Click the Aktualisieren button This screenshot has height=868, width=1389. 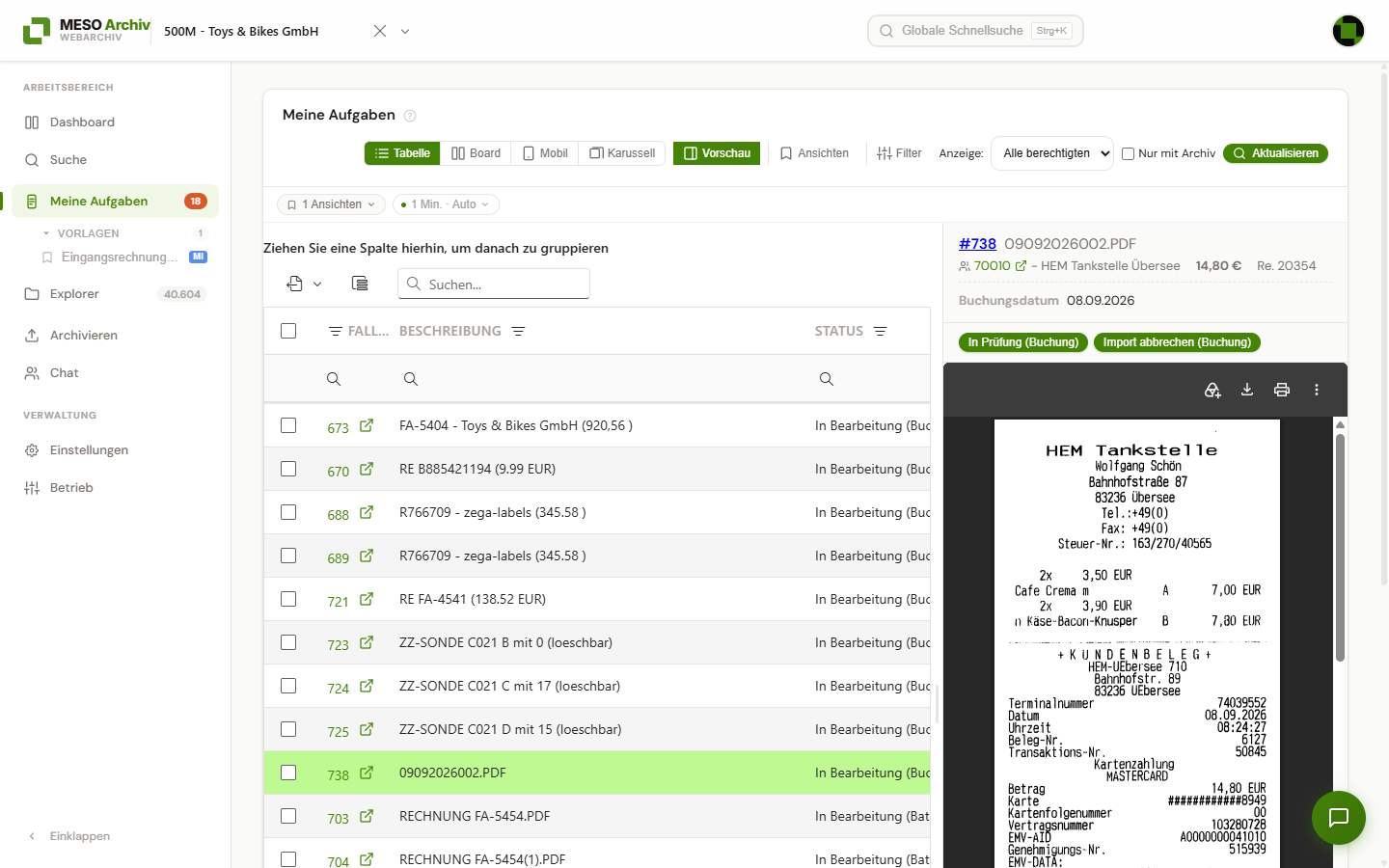click(1275, 153)
